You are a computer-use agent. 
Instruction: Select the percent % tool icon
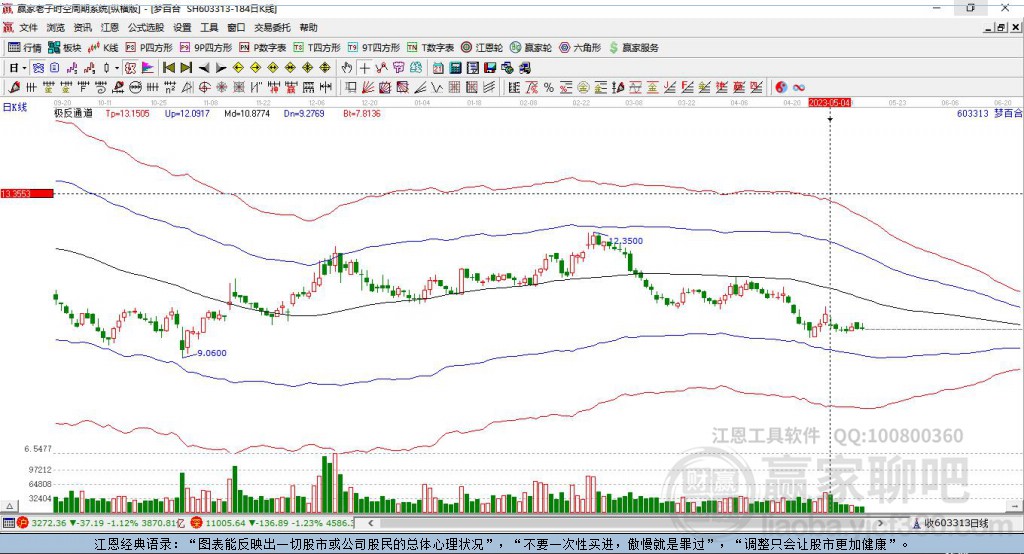click(549, 88)
